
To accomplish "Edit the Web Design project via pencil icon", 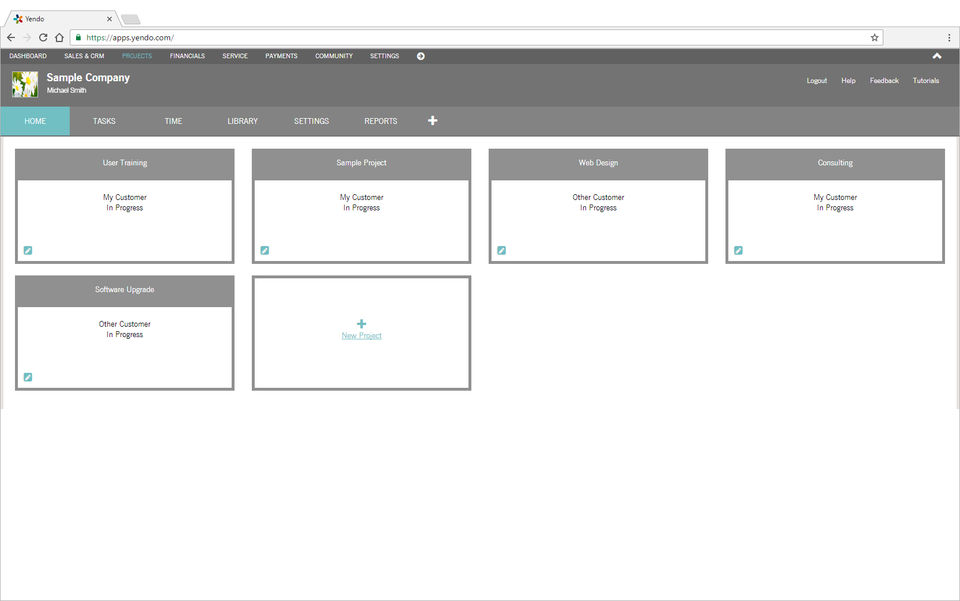I will point(501,250).
